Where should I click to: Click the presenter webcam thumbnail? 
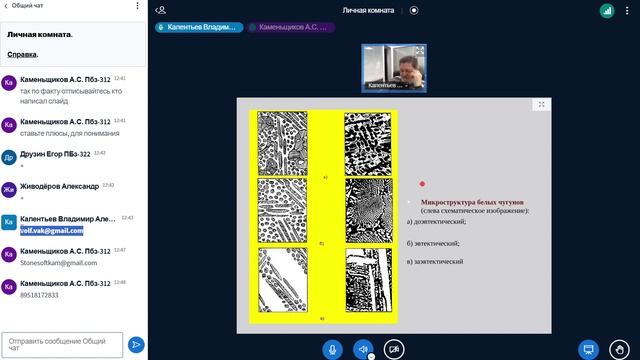coord(394,68)
